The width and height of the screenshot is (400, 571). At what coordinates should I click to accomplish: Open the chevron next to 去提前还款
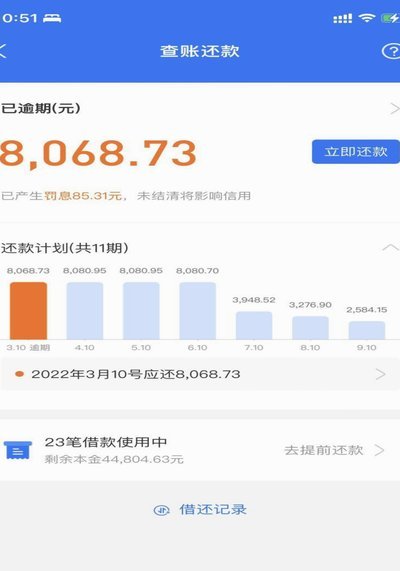(379, 450)
